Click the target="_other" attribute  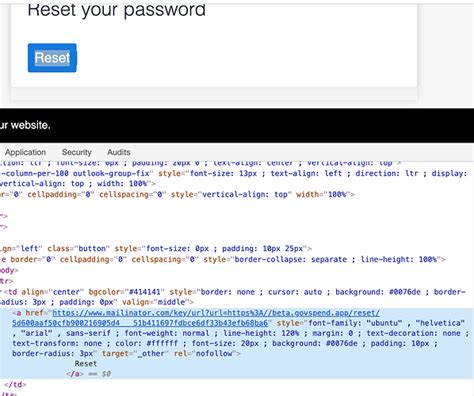[x=134, y=353]
